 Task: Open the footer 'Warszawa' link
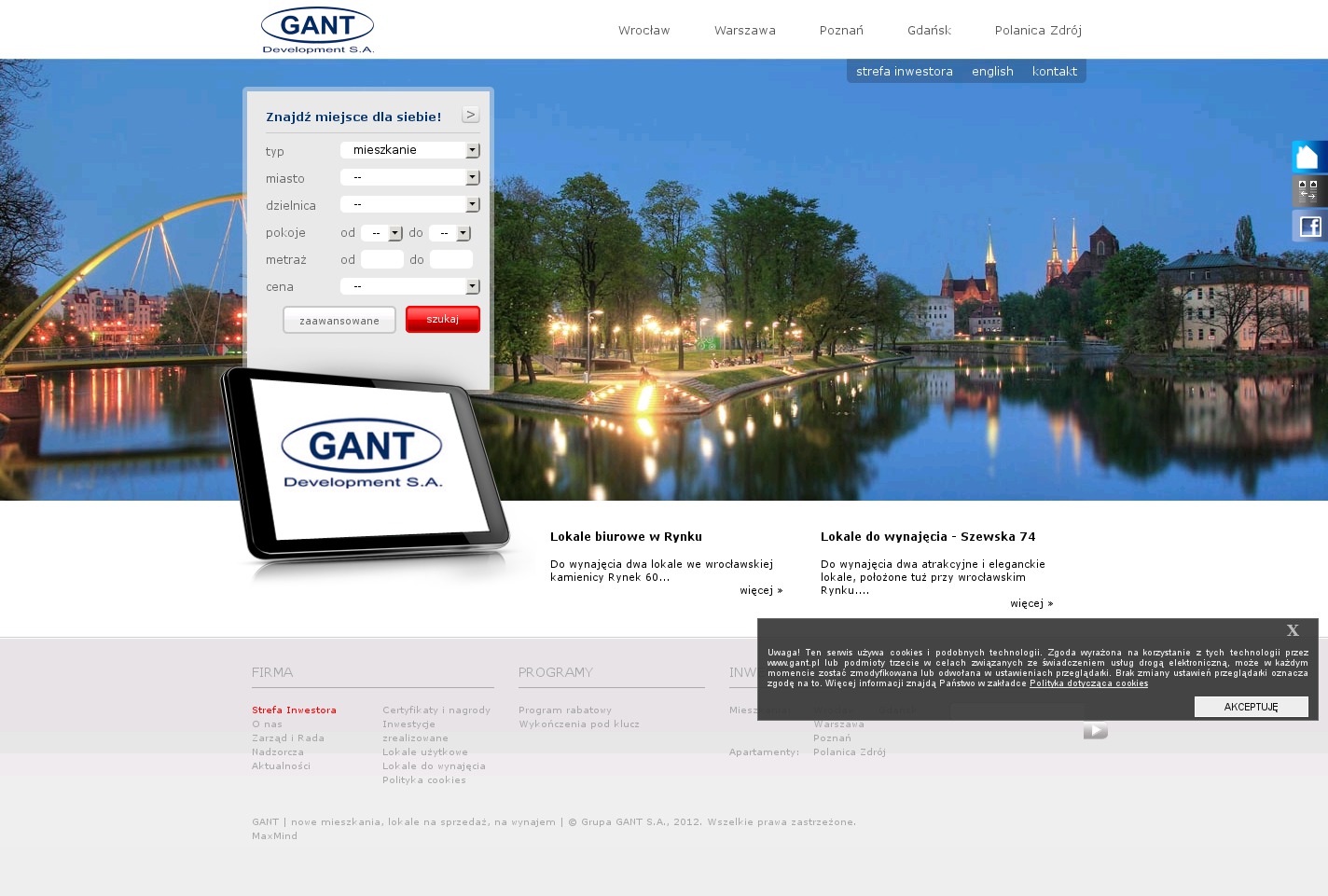[x=838, y=724]
